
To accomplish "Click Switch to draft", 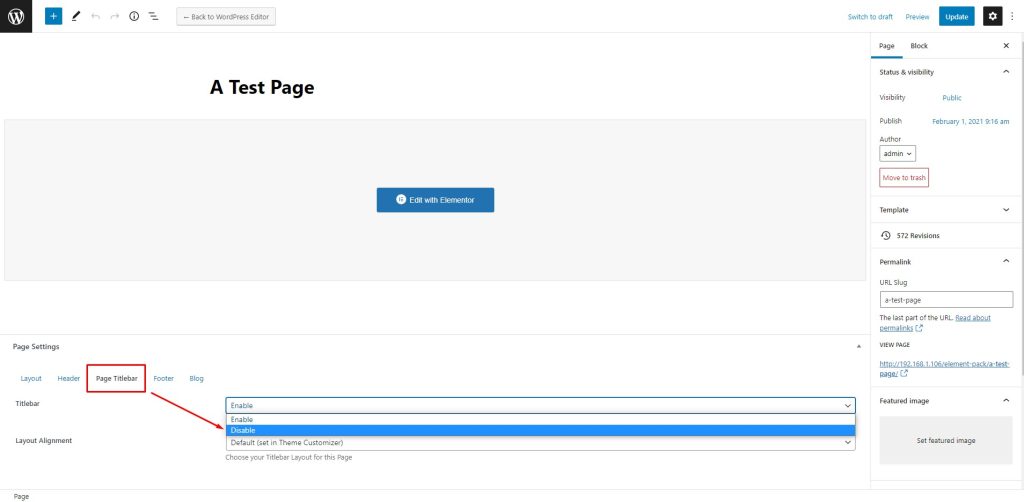I will (870, 17).
